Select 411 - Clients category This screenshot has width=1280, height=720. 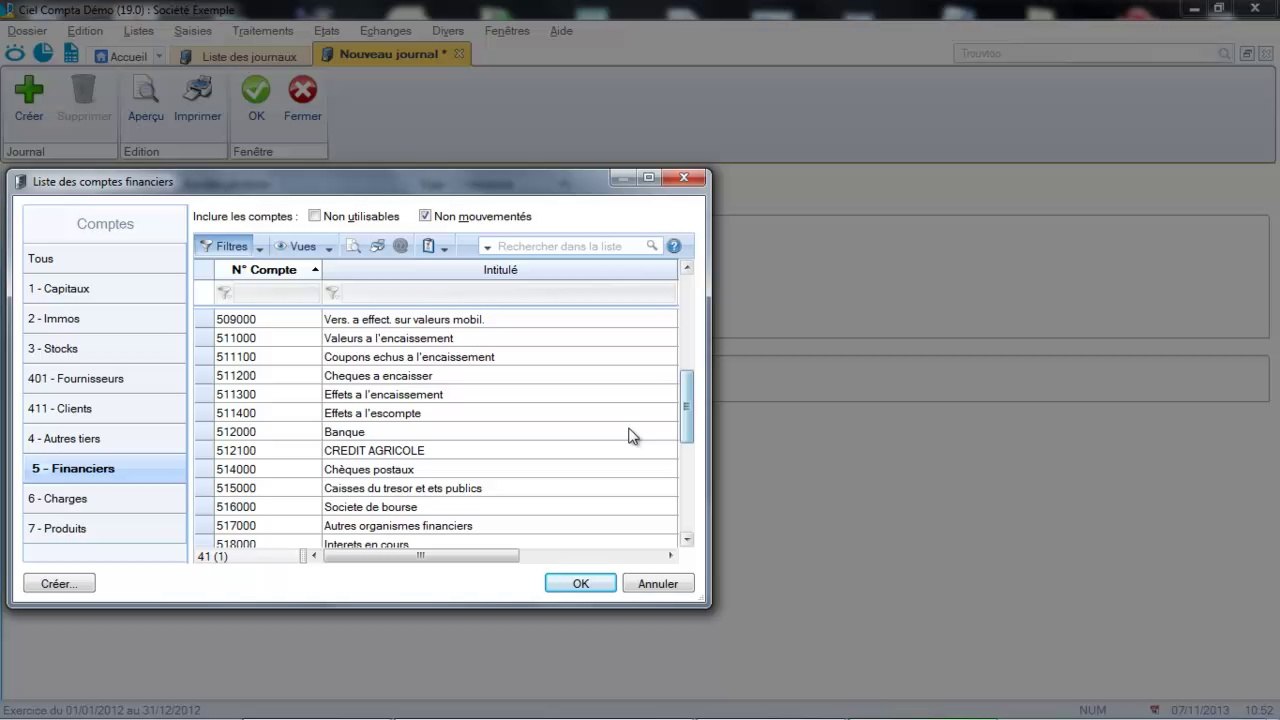[x=105, y=408]
